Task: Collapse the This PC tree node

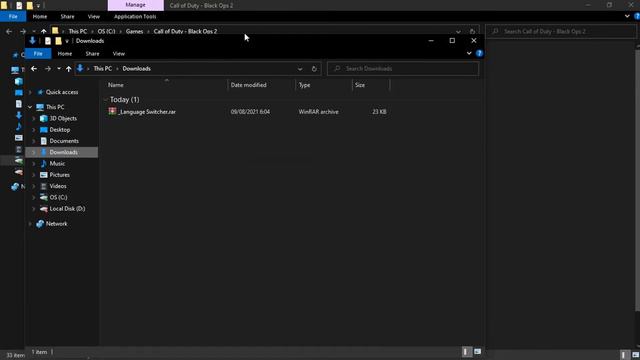Action: 30,107
